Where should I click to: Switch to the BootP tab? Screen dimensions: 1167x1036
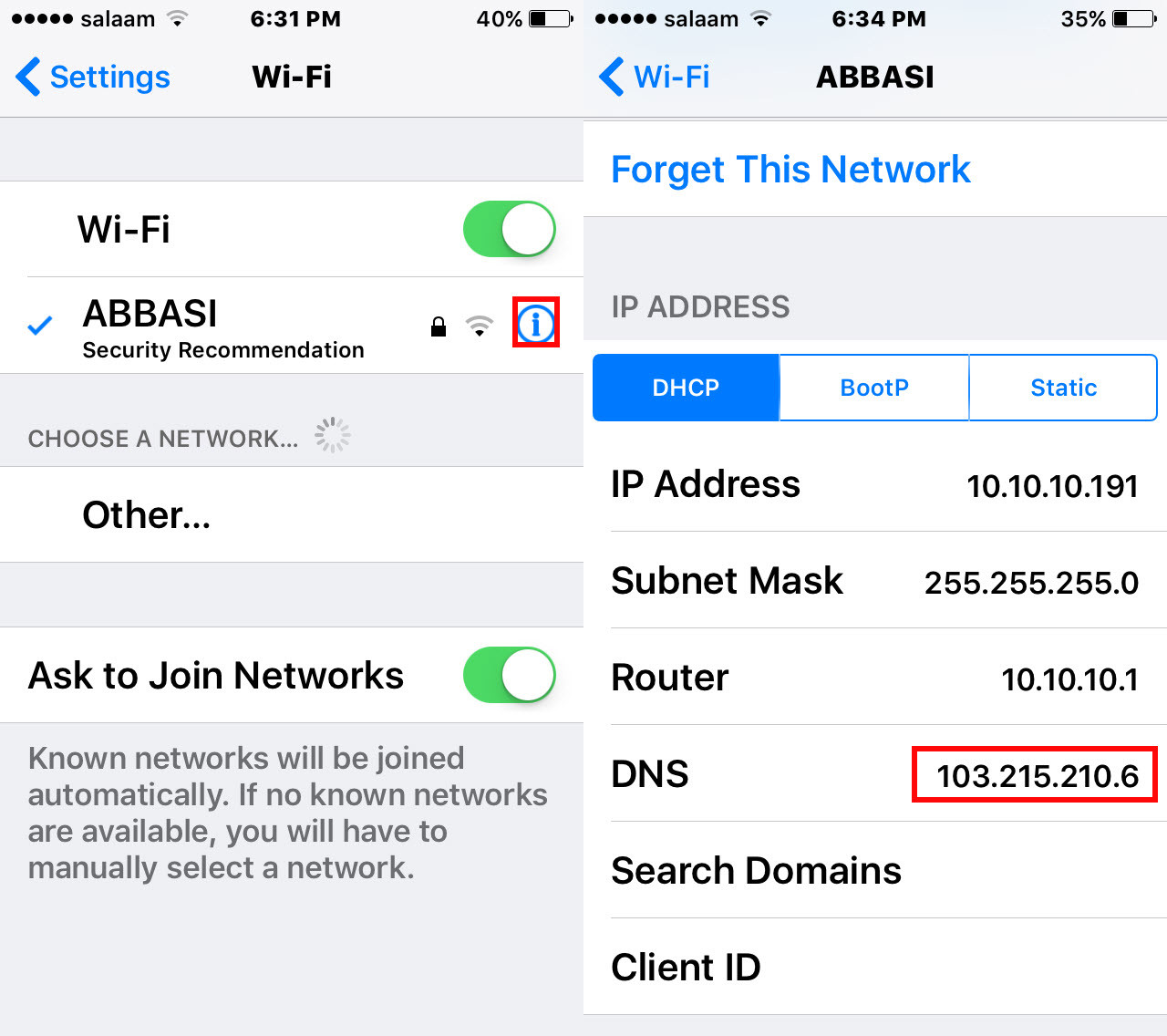[x=874, y=388]
